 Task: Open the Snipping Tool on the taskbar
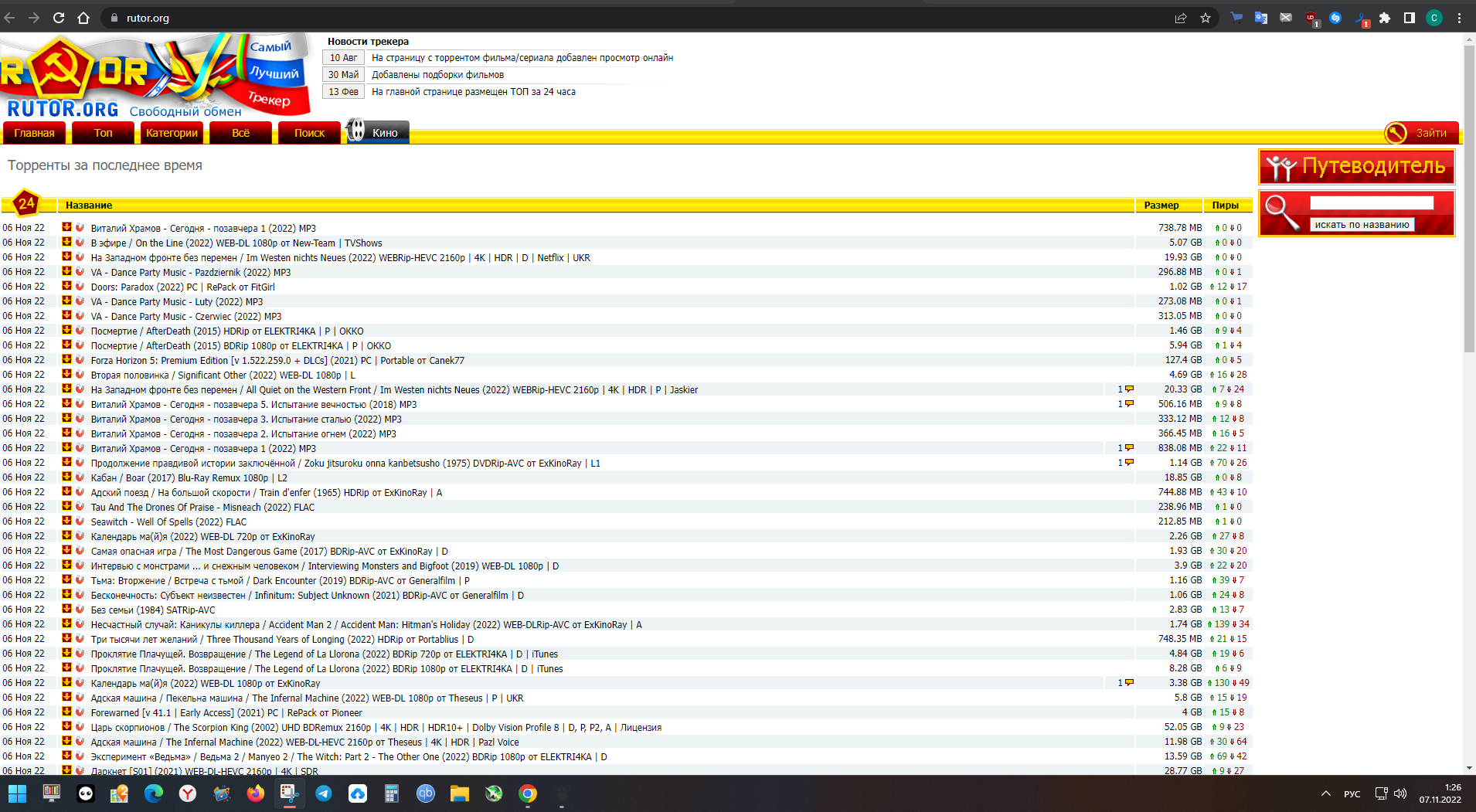tap(290, 793)
